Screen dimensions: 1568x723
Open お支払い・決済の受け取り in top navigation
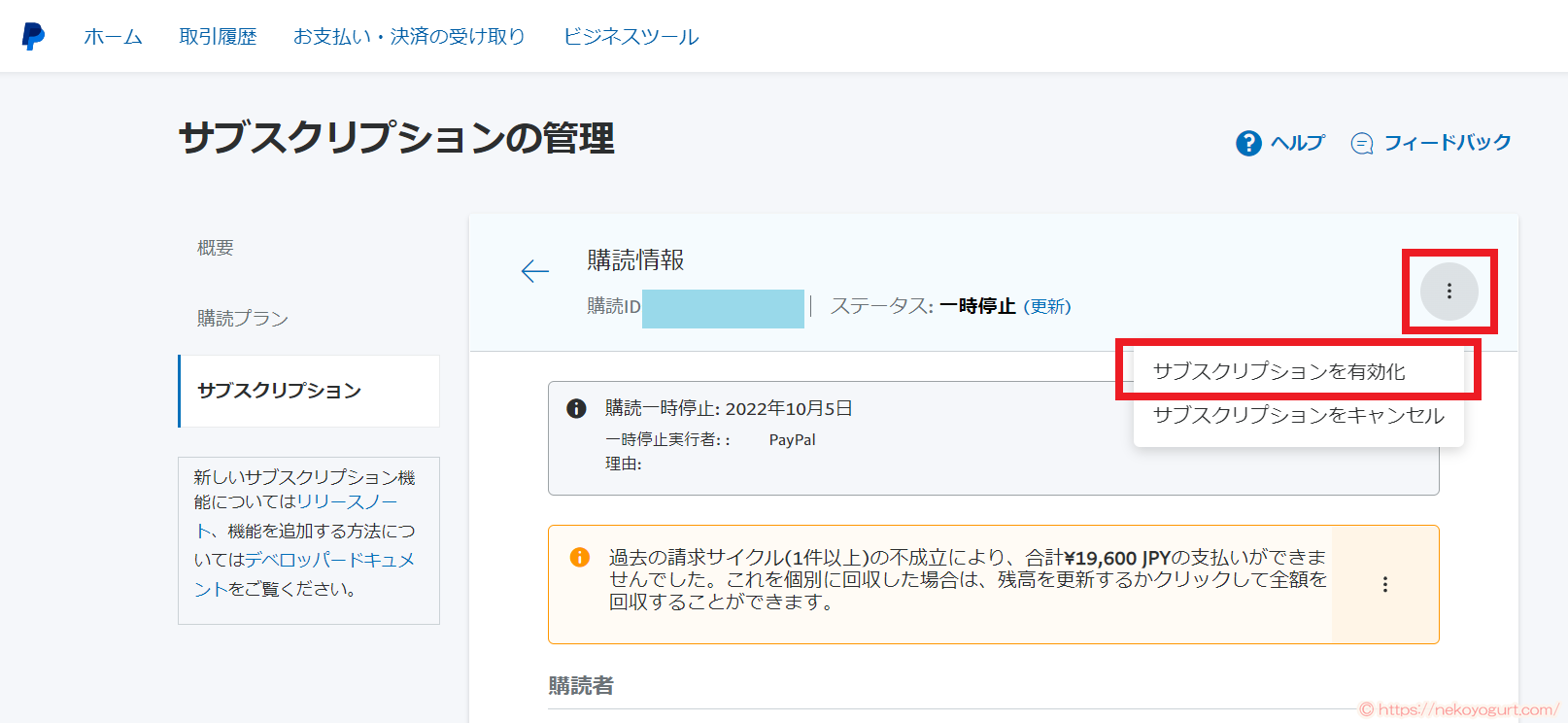[x=409, y=37]
